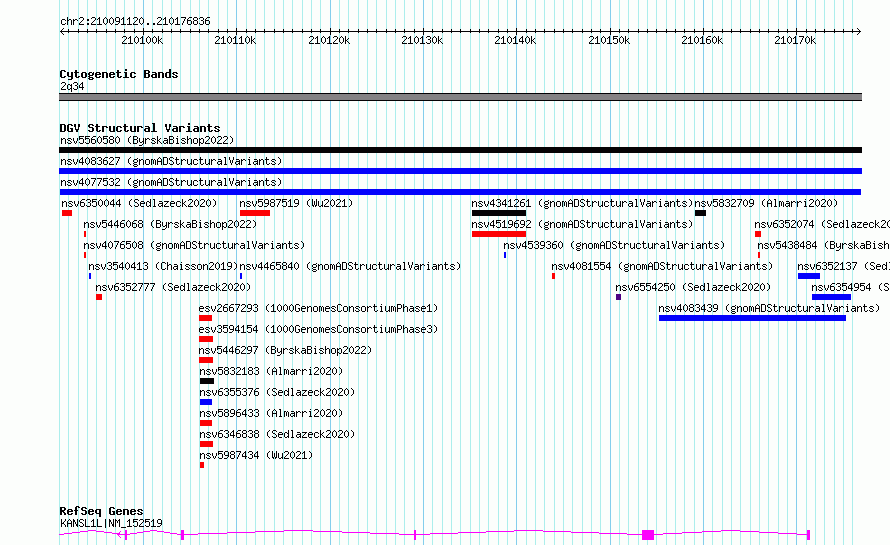Select the nsv4539360 gnomAD label
The width and height of the screenshot is (890, 545).
[614, 245]
